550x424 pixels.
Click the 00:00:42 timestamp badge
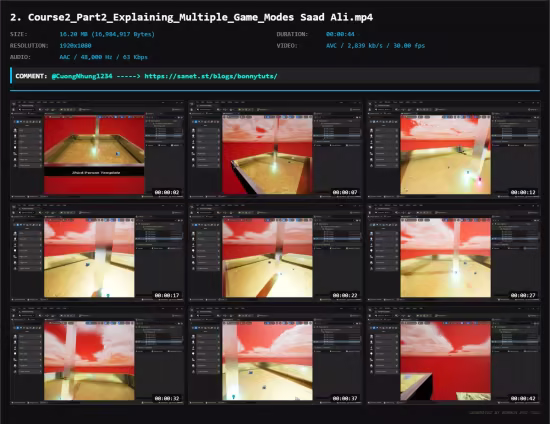click(x=523, y=398)
